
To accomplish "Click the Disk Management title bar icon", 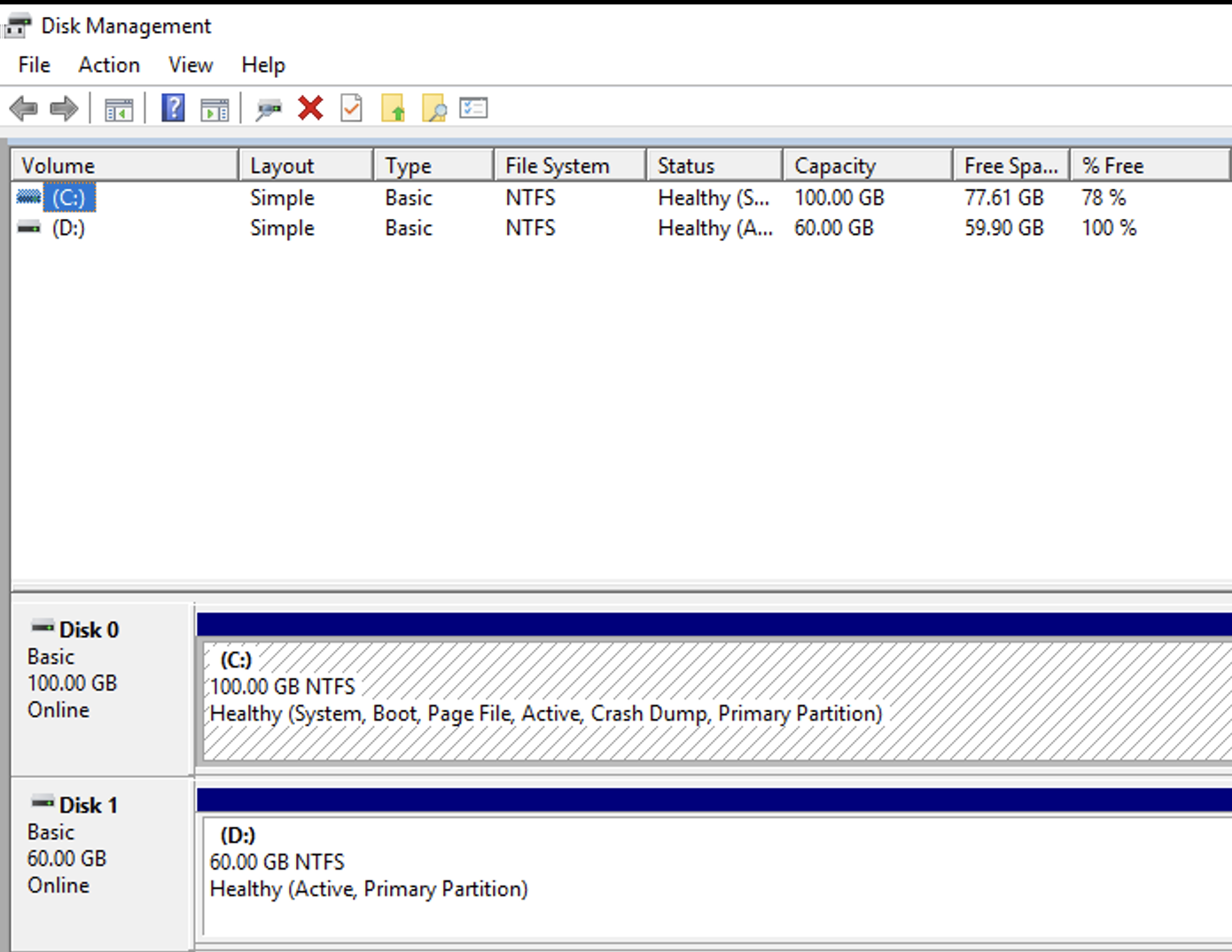I will [15, 24].
